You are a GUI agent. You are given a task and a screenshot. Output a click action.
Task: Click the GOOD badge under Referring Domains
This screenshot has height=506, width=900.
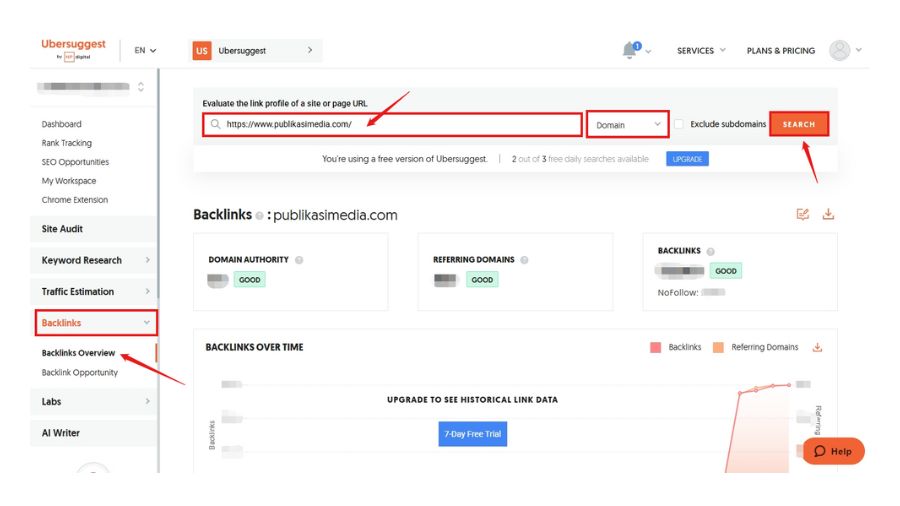482,280
